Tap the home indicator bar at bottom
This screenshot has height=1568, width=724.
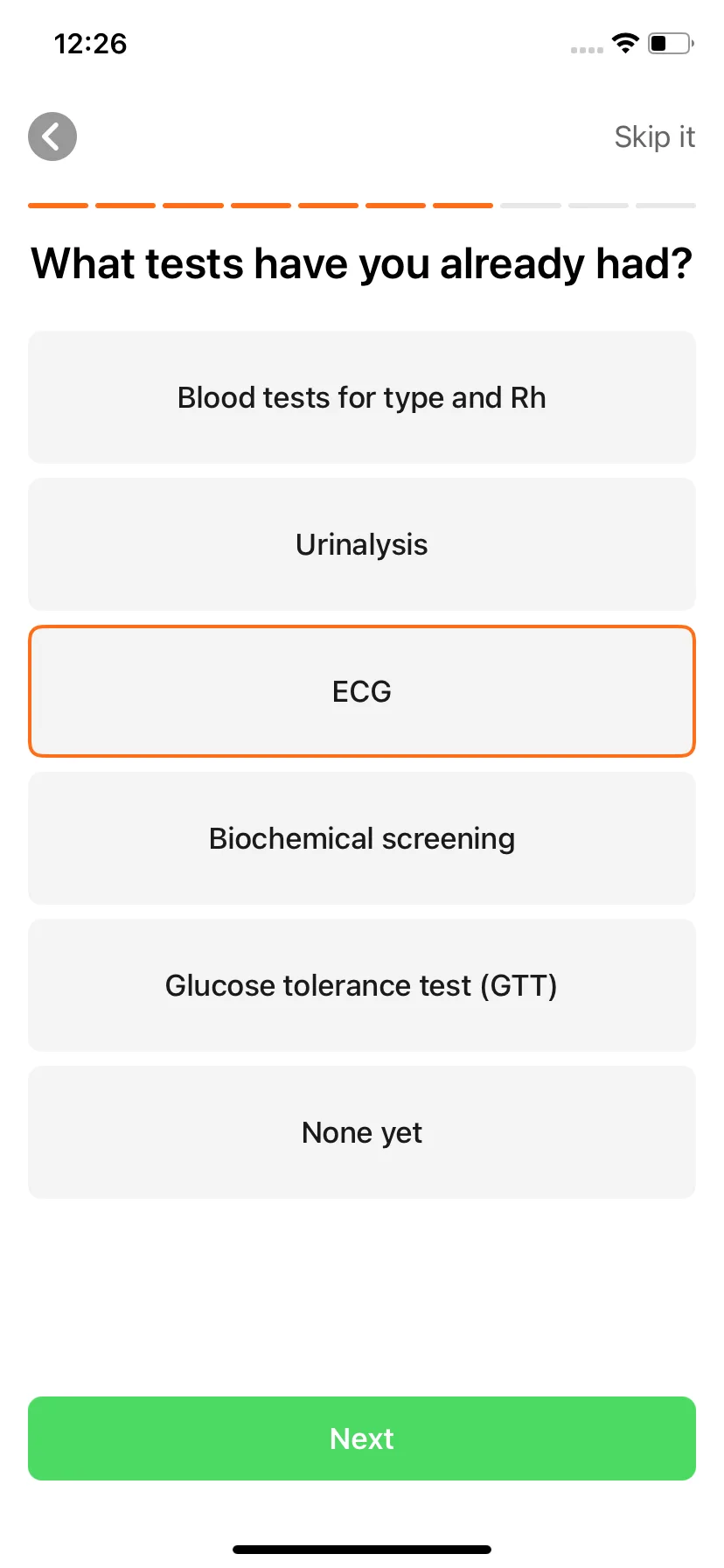(x=362, y=1550)
